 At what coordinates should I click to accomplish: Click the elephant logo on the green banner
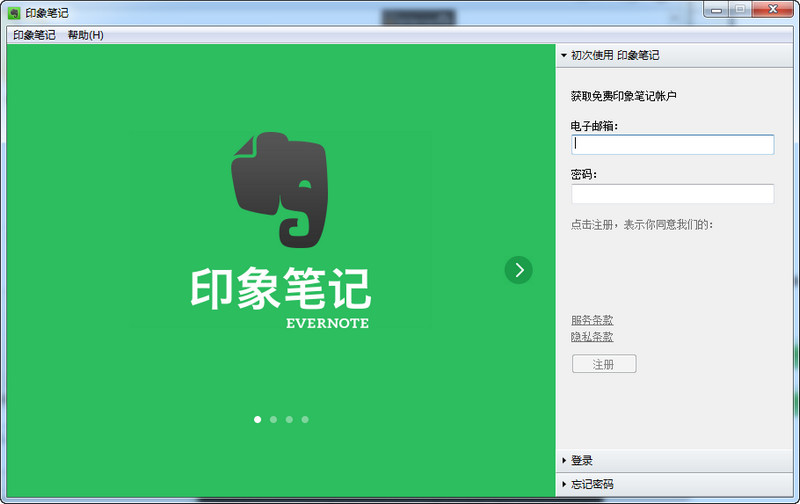click(280, 188)
